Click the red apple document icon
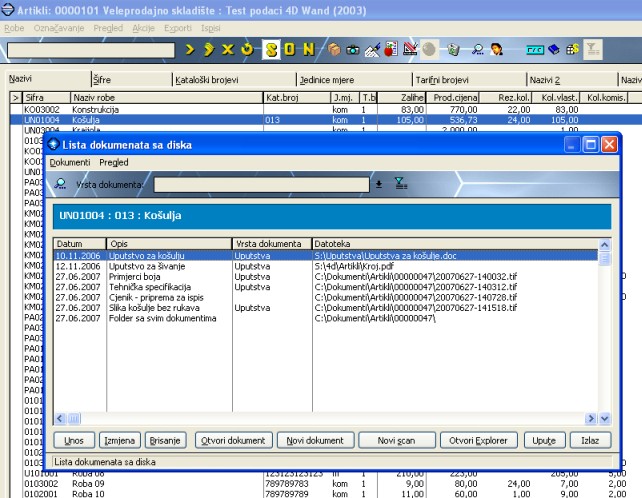 click(391, 50)
